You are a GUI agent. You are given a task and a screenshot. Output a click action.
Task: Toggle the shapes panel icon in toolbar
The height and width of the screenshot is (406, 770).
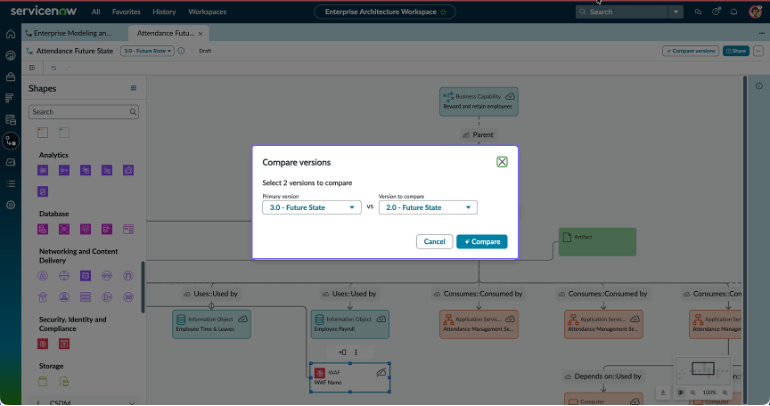tap(32, 68)
